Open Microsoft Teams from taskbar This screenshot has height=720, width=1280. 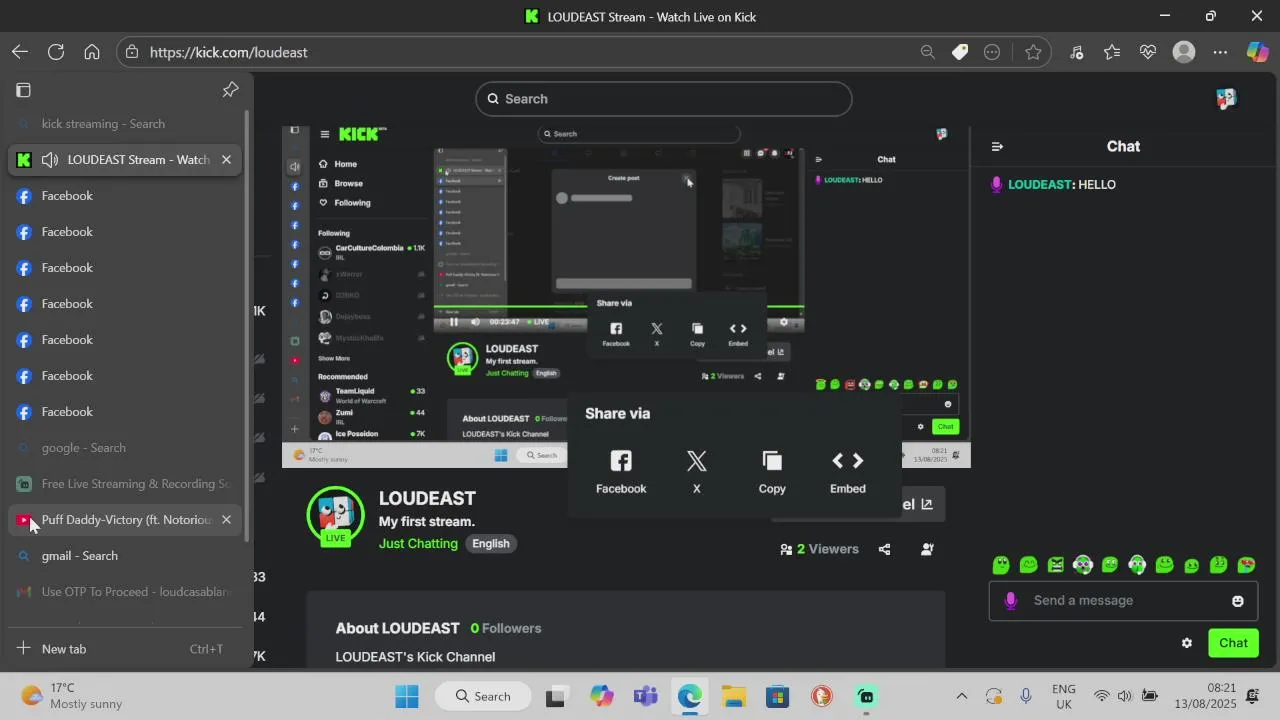click(x=645, y=696)
